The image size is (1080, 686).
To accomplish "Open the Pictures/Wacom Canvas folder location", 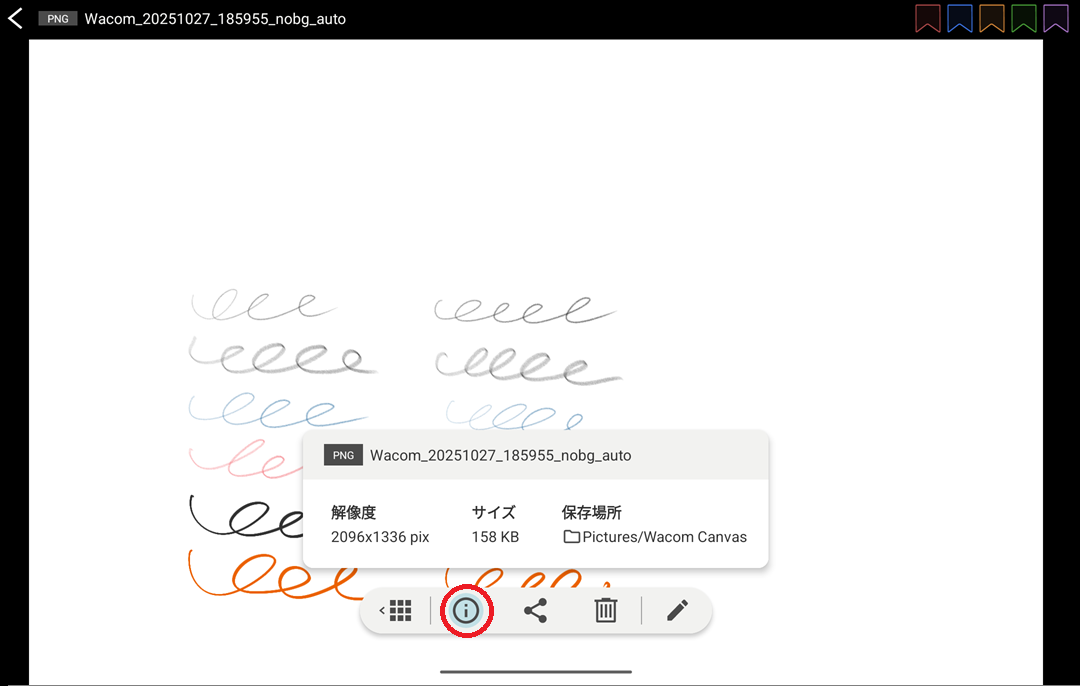I will point(655,537).
